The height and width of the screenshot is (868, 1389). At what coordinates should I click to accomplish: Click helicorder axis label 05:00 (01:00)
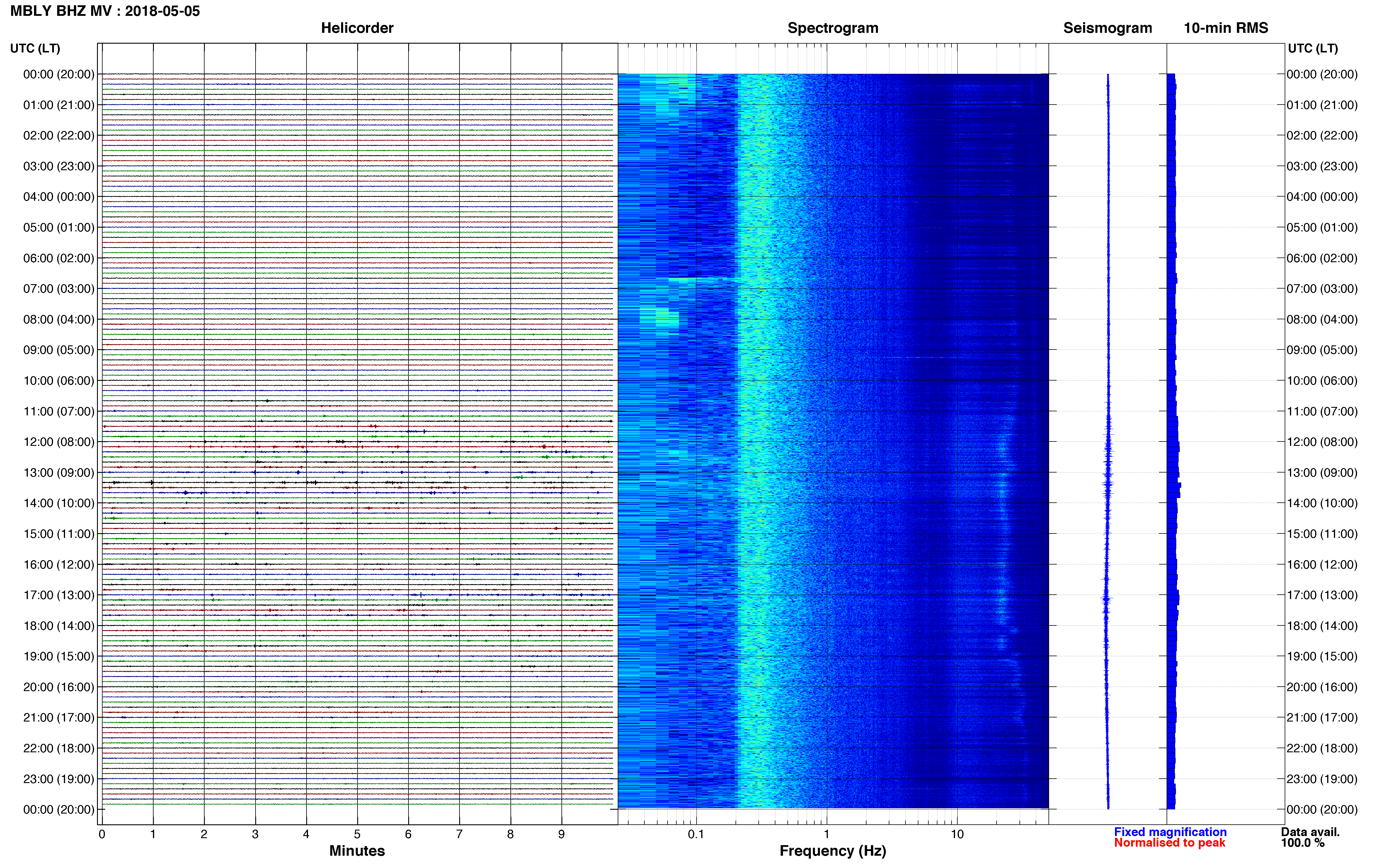[59, 227]
